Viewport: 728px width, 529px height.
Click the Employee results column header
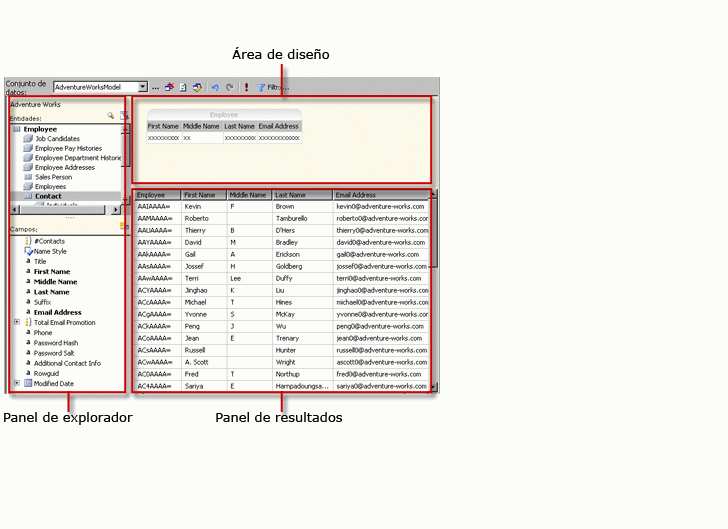click(157, 195)
